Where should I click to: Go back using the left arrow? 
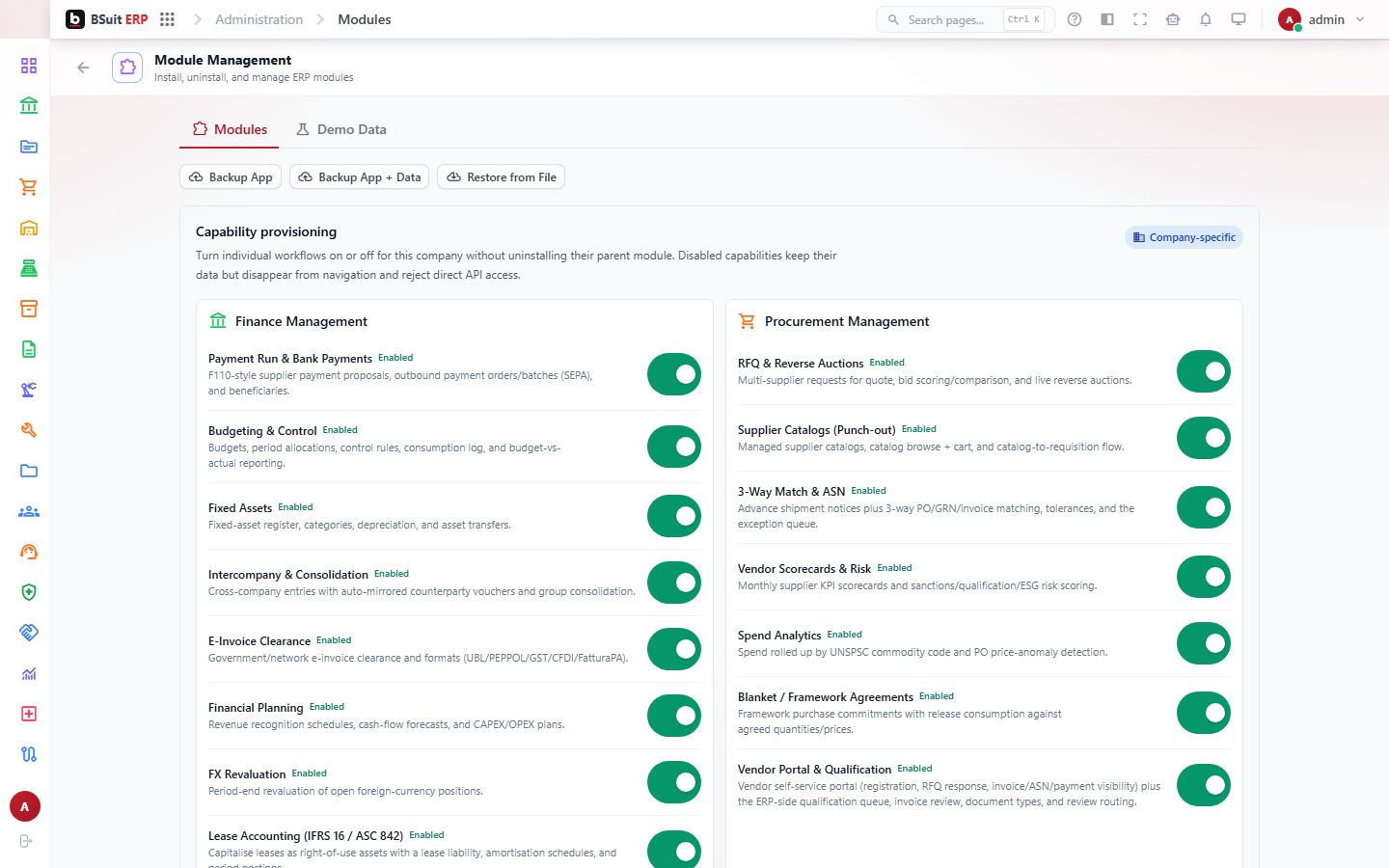point(83,68)
